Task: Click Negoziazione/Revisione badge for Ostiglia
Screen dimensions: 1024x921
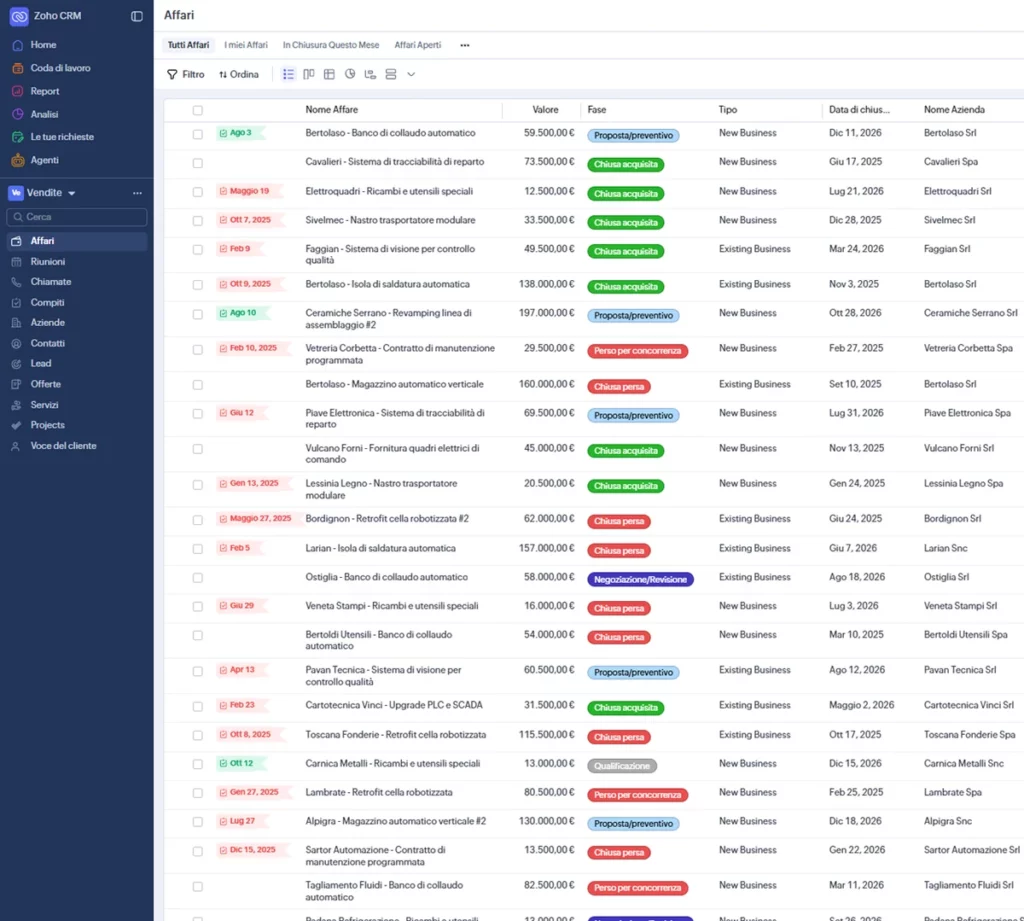Action: [x=640, y=579]
